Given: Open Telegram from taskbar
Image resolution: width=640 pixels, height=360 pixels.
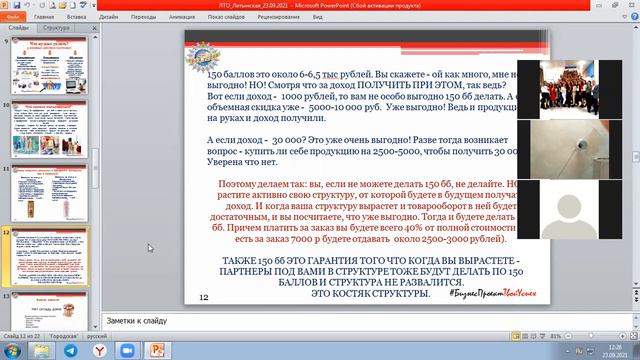Looking at the screenshot, I should [x=71, y=351].
